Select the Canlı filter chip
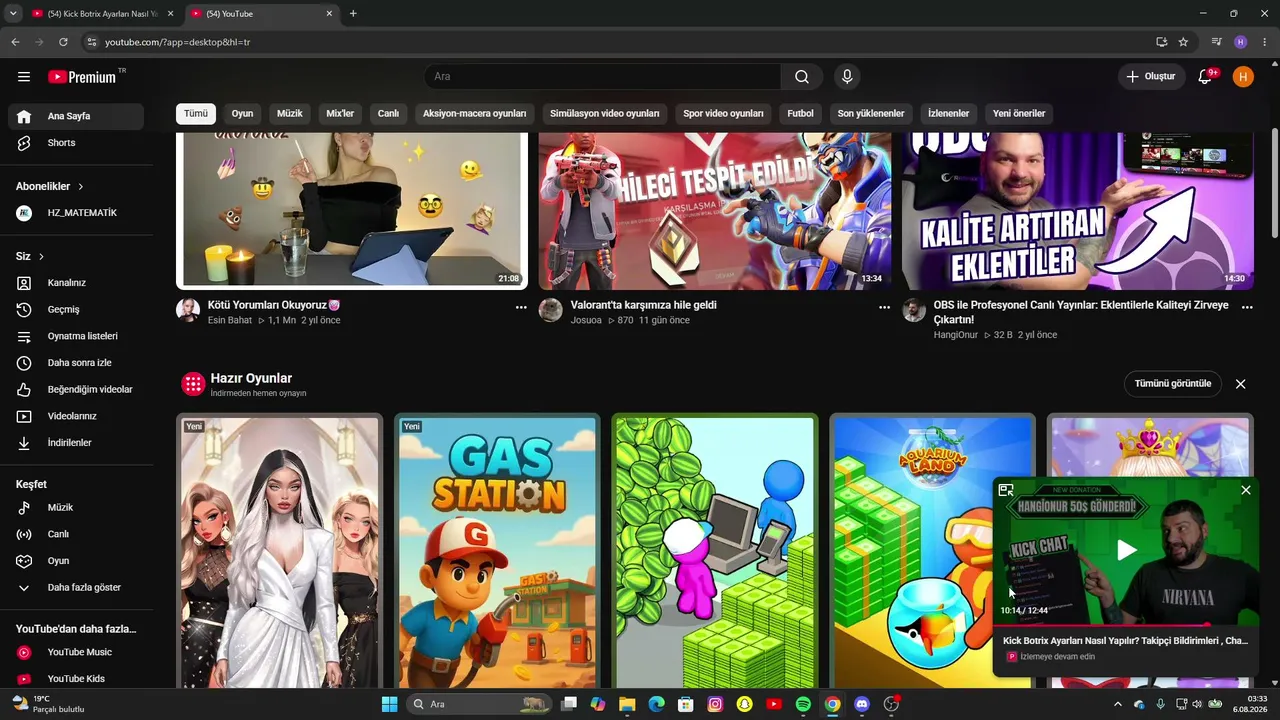Viewport: 1280px width, 720px height. [388, 114]
